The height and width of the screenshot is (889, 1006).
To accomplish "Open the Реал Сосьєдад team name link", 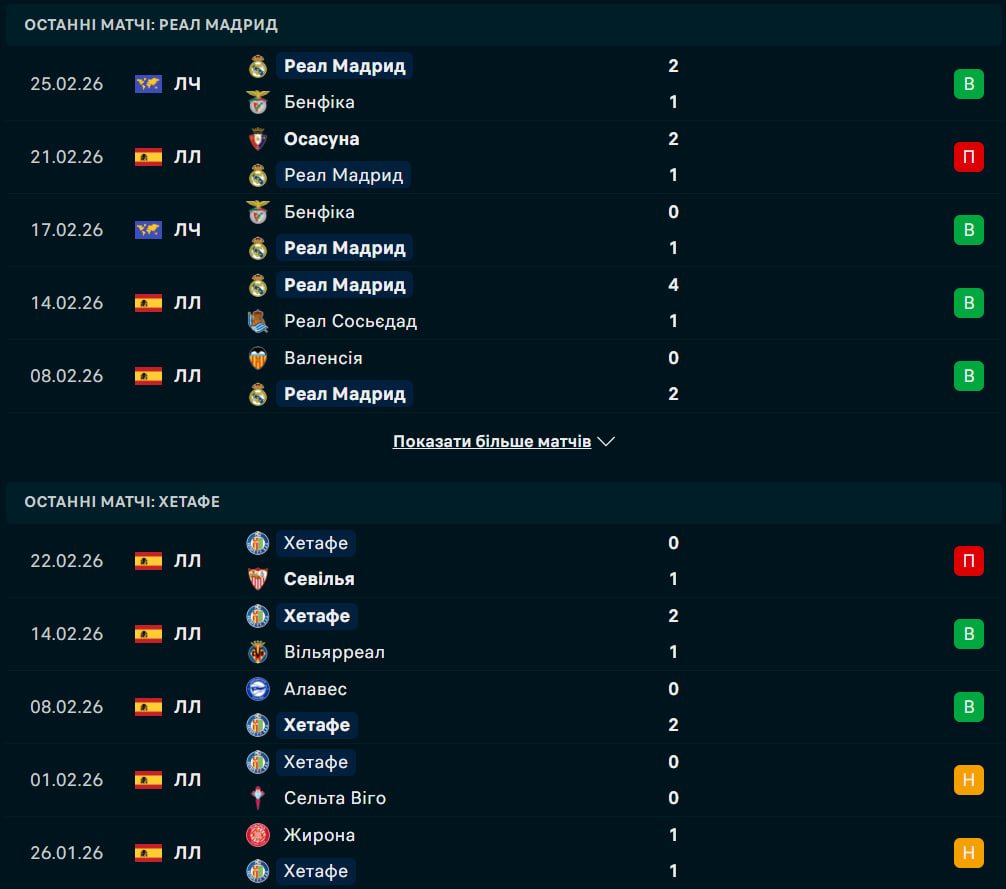I will click(x=350, y=321).
